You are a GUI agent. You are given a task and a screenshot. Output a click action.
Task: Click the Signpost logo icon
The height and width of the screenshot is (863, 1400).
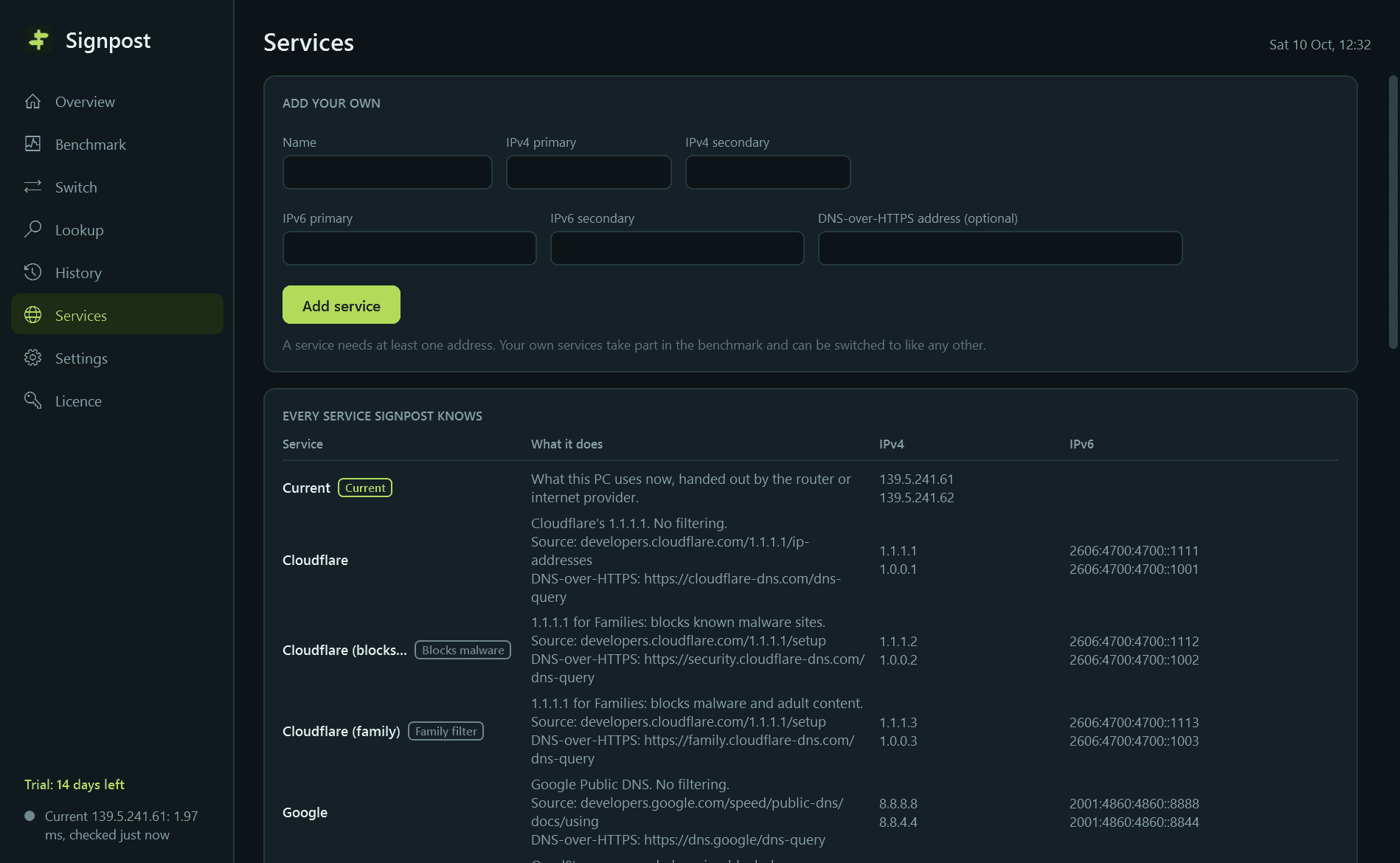pyautogui.click(x=38, y=40)
